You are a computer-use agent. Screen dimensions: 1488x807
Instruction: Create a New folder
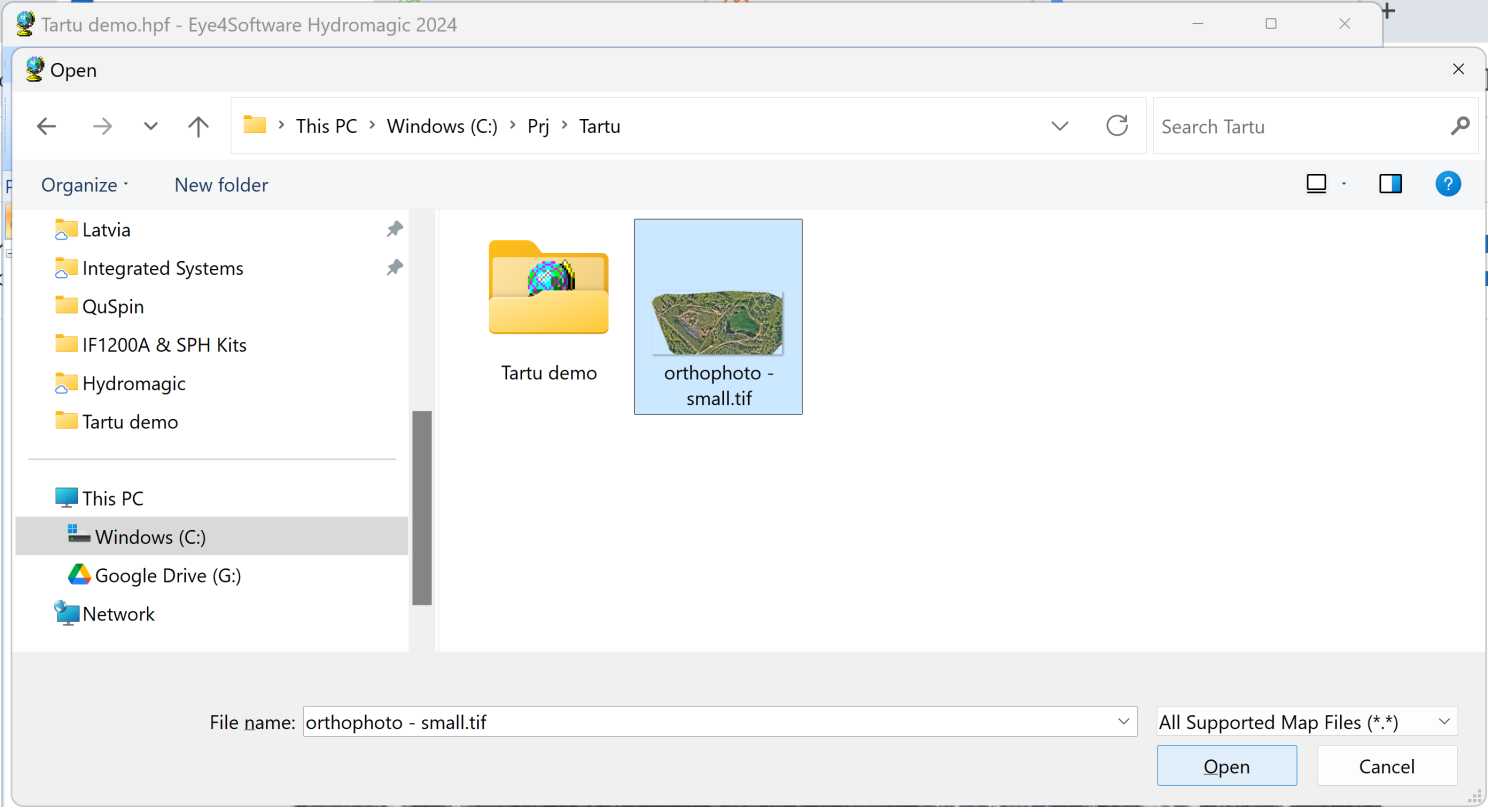pyautogui.click(x=221, y=185)
